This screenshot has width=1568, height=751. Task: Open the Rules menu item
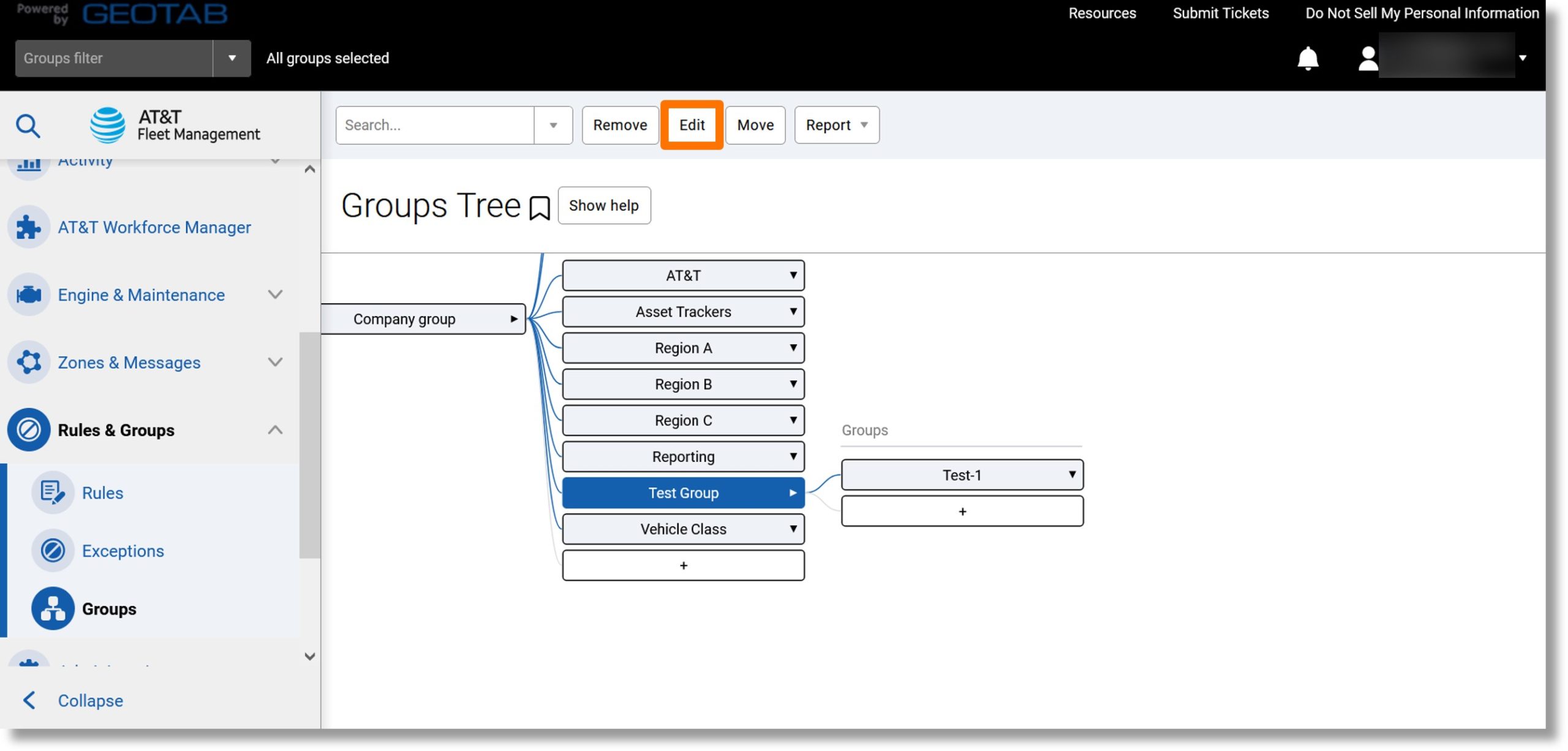click(102, 492)
